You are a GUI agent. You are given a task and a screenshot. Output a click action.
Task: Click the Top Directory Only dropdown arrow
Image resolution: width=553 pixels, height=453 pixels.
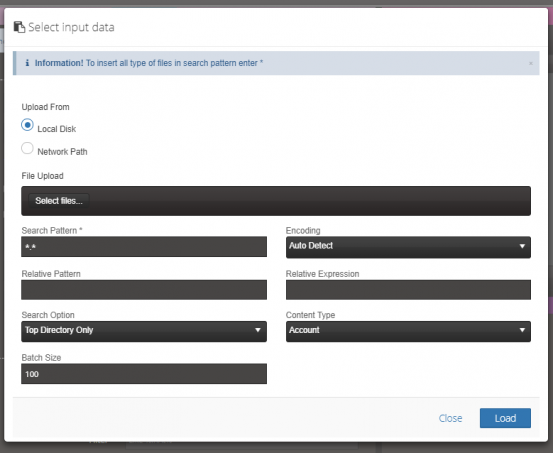[x=258, y=330]
